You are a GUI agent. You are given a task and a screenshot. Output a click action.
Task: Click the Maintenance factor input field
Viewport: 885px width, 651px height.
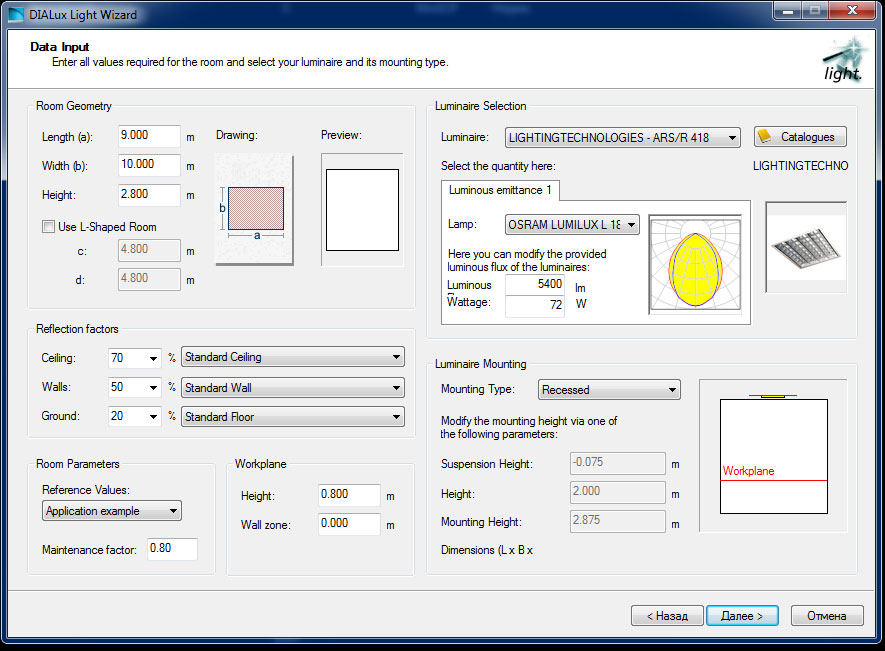tap(171, 549)
